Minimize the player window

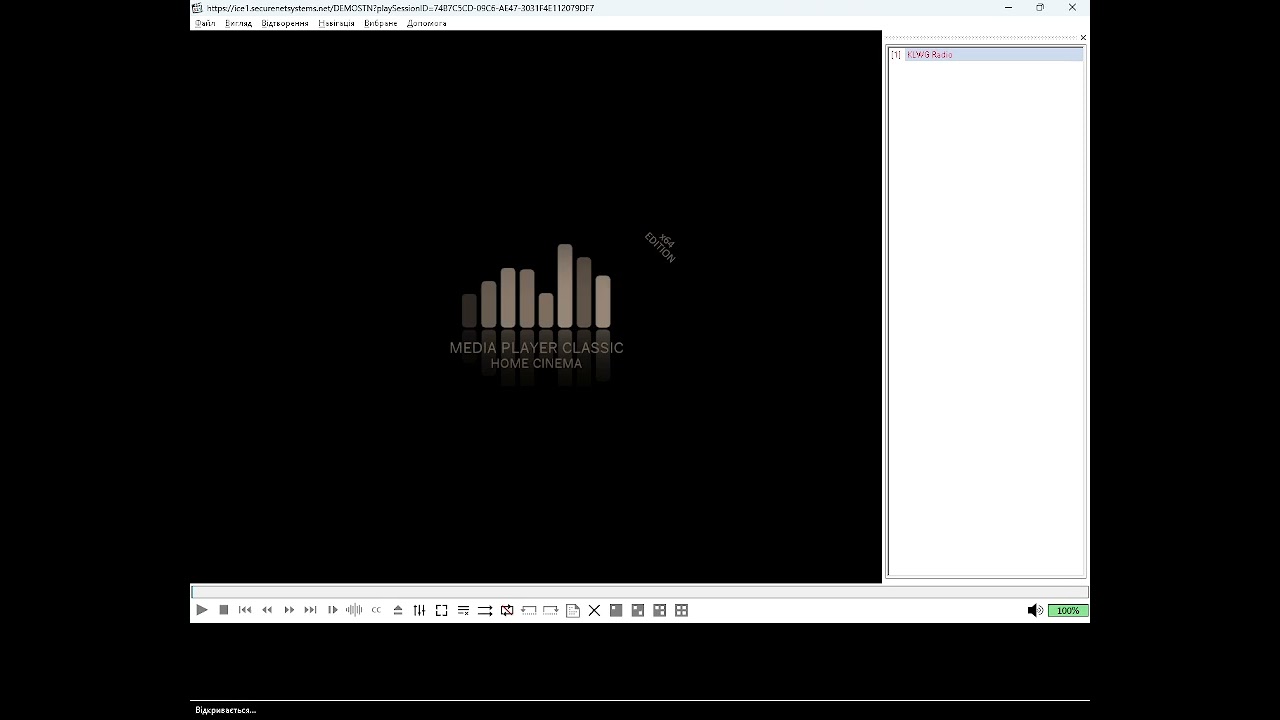coord(1008,8)
